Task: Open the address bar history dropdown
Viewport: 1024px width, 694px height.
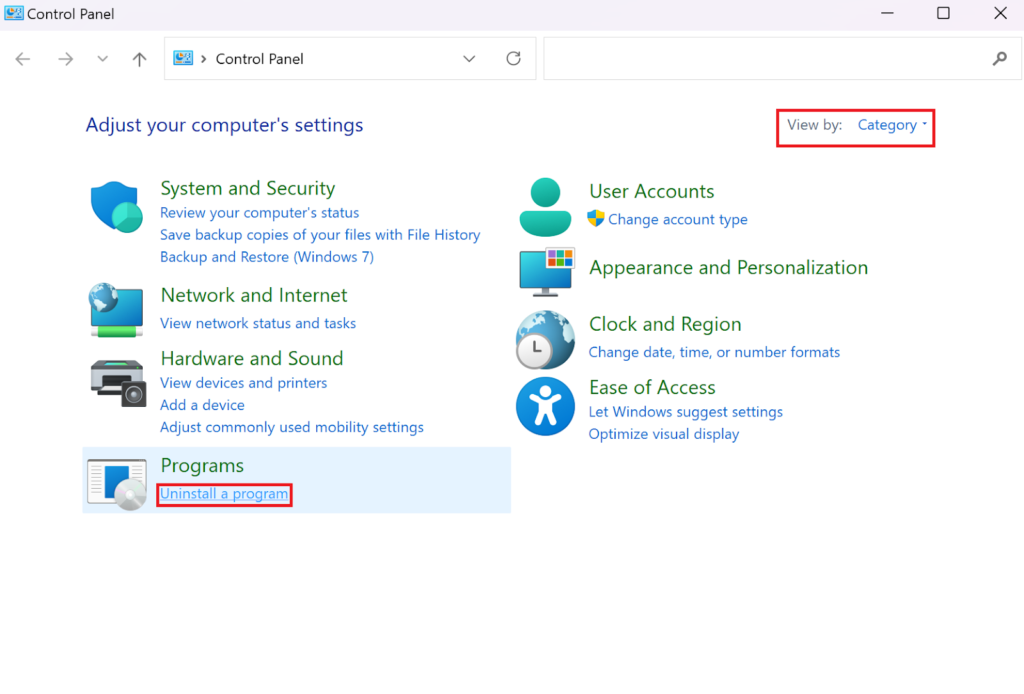Action: (x=469, y=58)
